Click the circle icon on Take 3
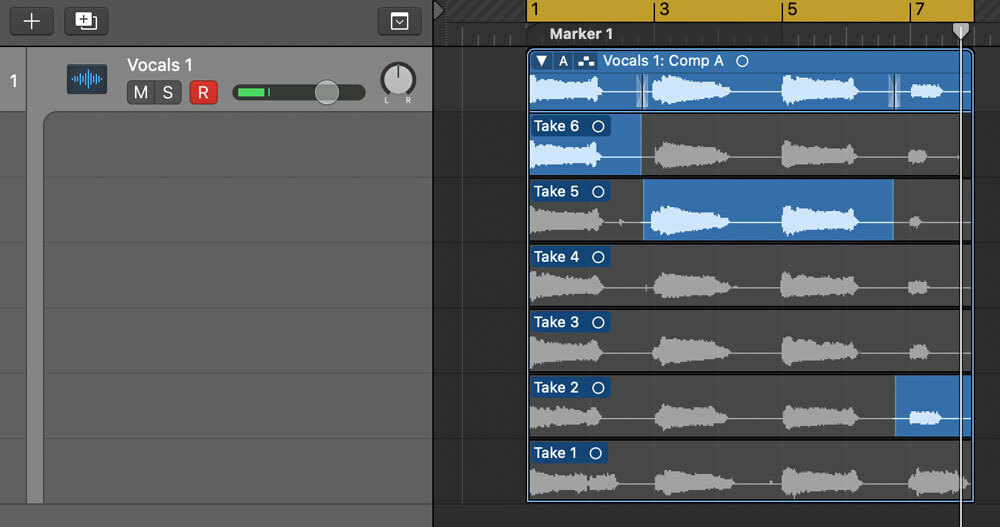This screenshot has width=1000, height=527. click(x=598, y=322)
